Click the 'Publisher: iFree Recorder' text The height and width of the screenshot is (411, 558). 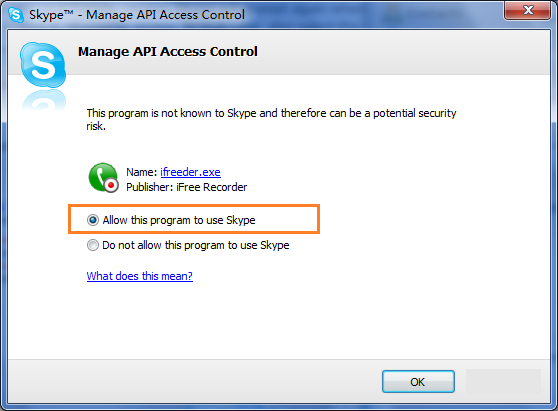(186, 187)
